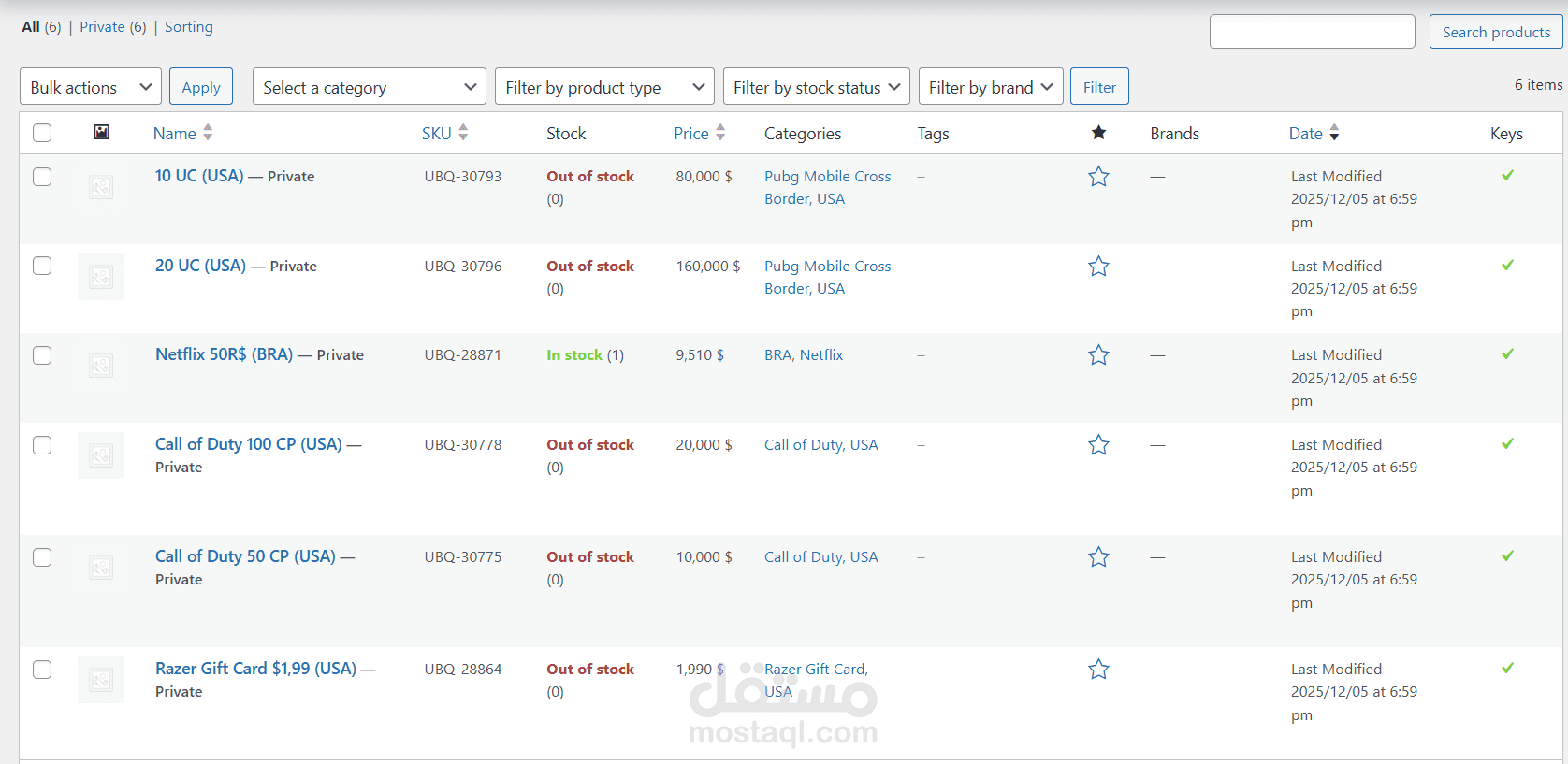Click the Filter button
This screenshot has width=1568, height=764.
(1099, 87)
